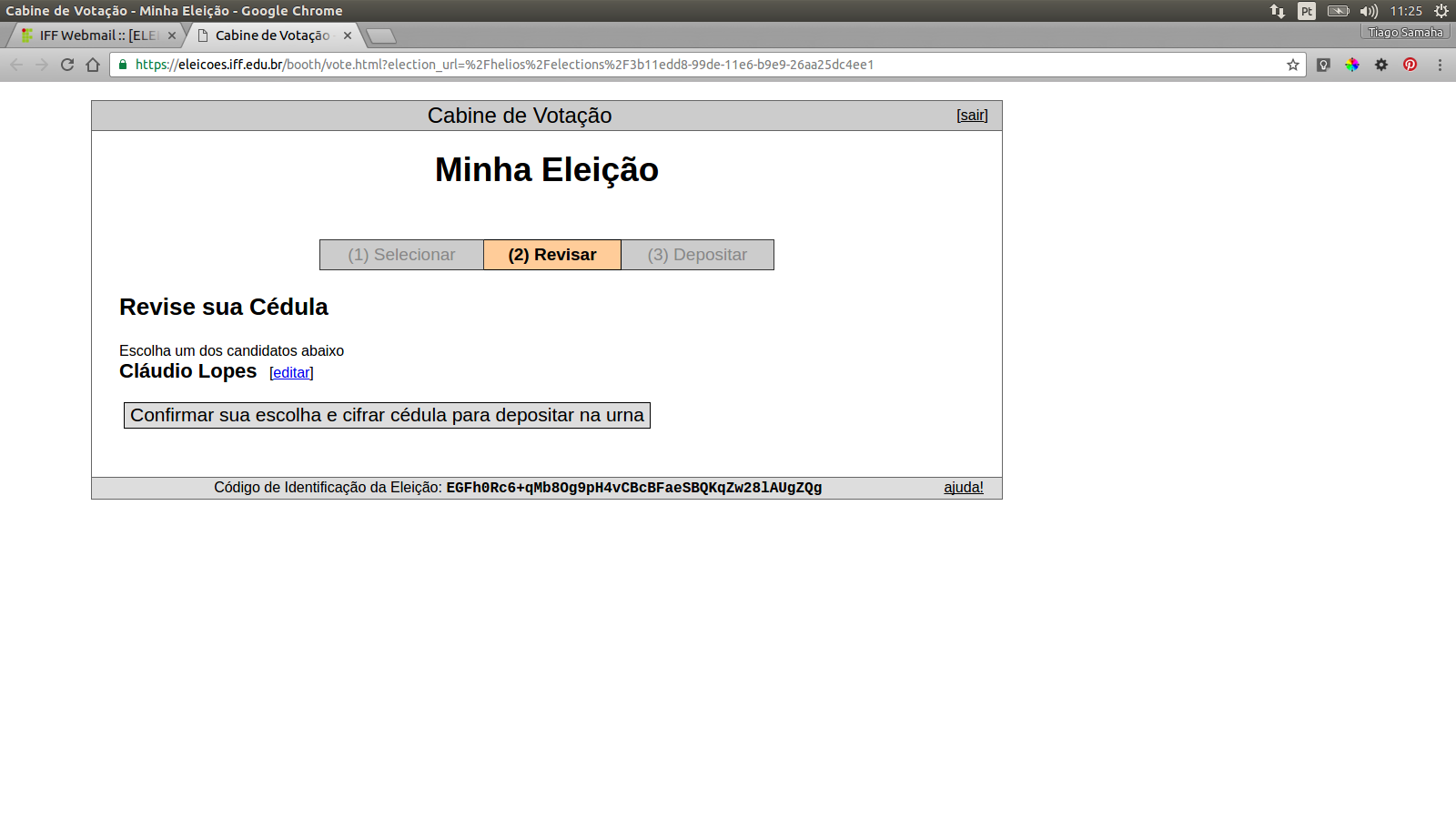This screenshot has height=819, width=1456.
Task: Click the browser back arrow
Action: point(16,65)
